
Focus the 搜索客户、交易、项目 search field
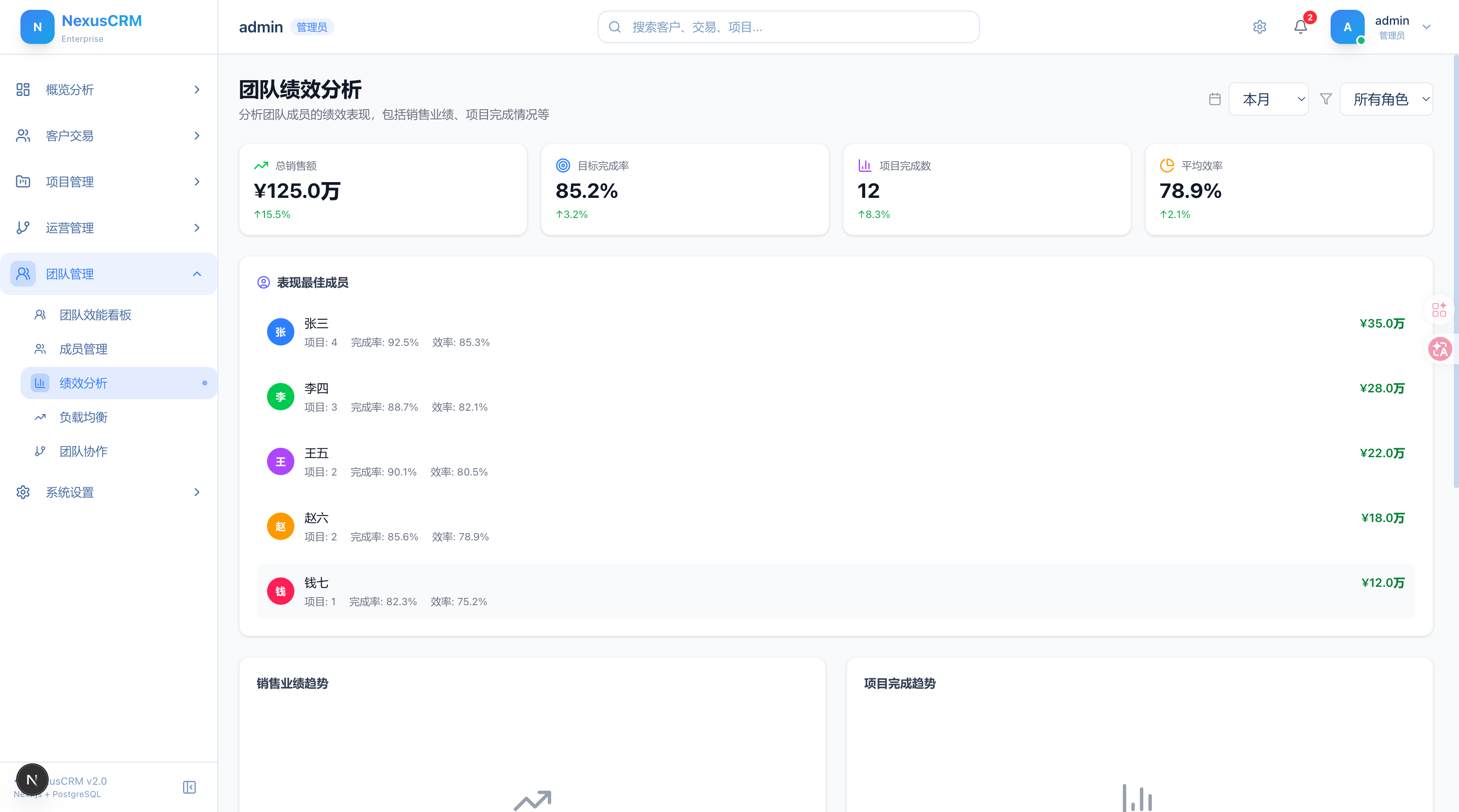tap(788, 26)
